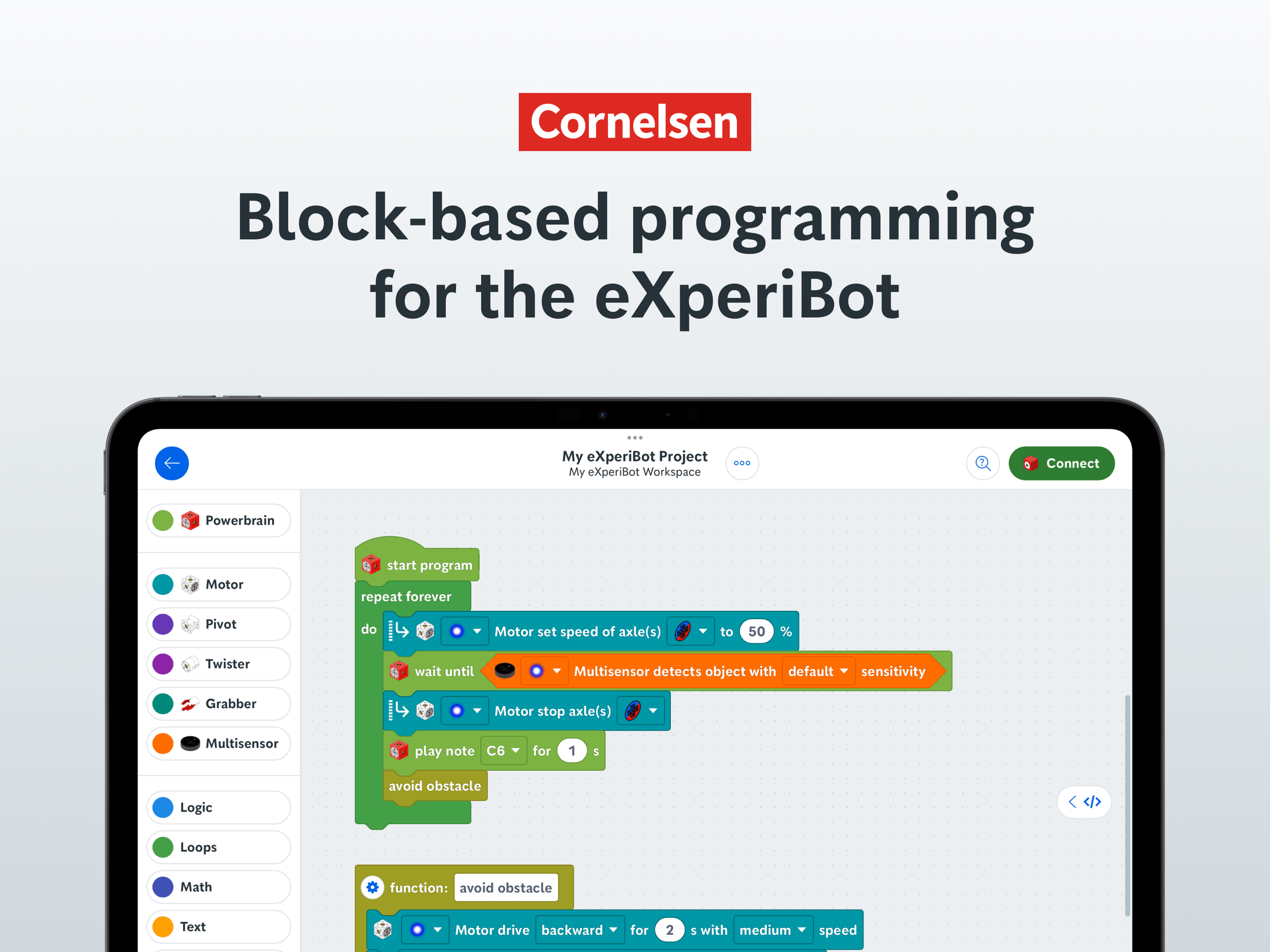Screen dimensions: 1270x952
Task: Click the window grabber dots at top
Action: [x=635, y=437]
